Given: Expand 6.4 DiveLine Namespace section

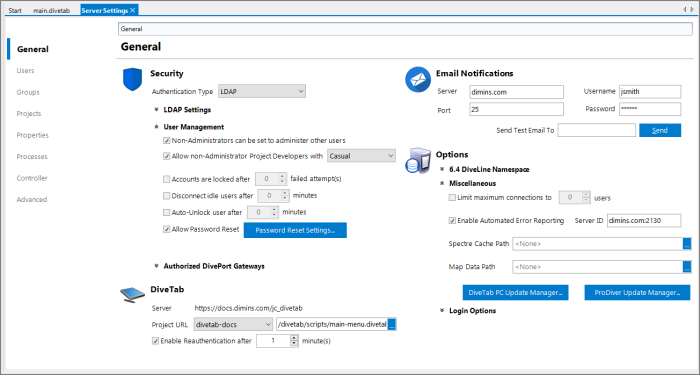Looking at the screenshot, I should (x=442, y=169).
